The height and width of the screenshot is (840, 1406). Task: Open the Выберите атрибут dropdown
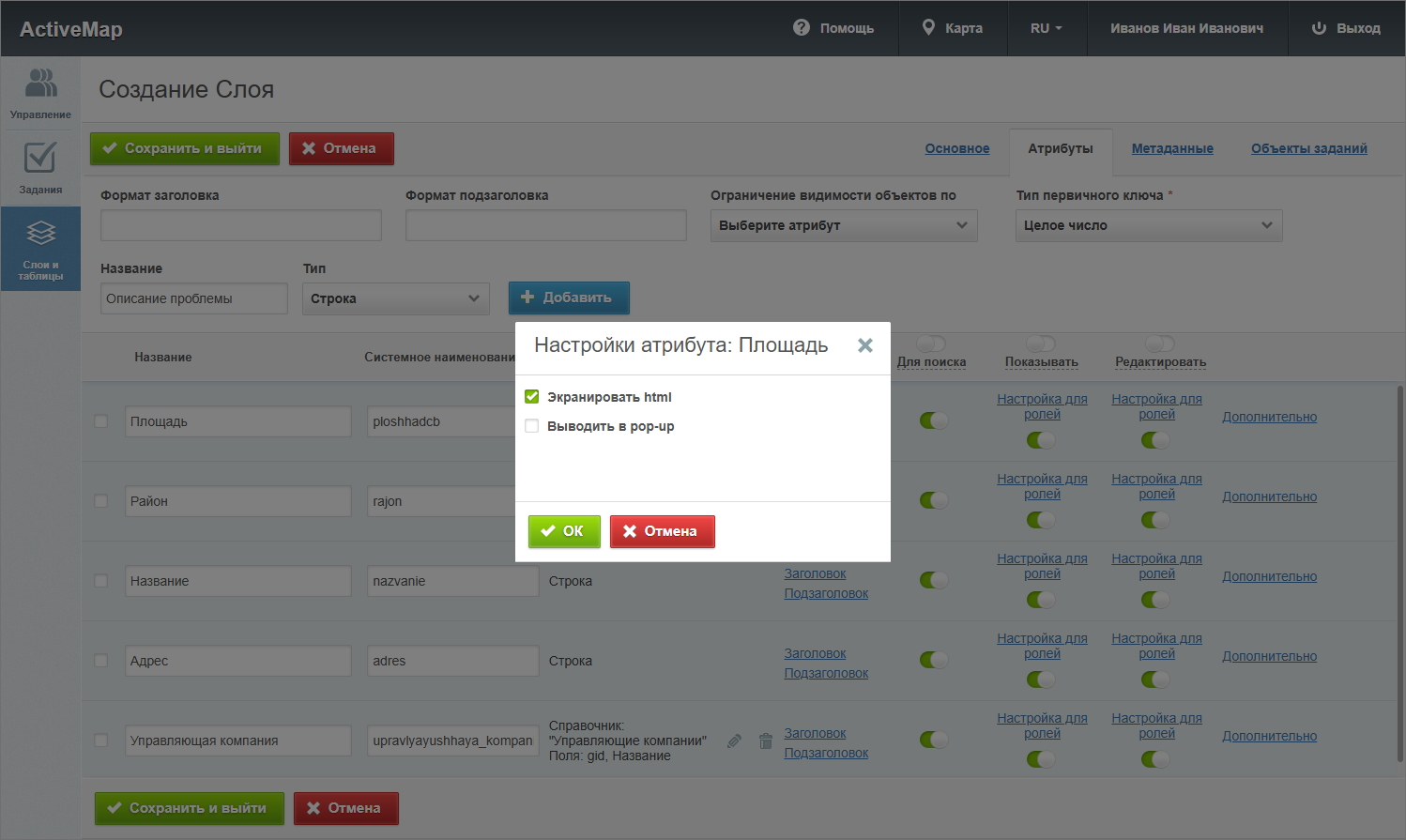[843, 225]
